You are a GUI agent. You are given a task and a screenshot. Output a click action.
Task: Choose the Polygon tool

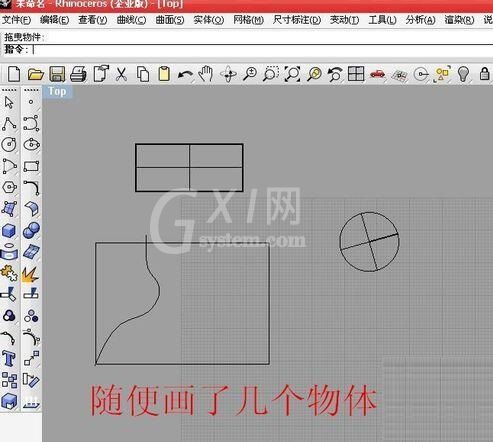(x=9, y=187)
